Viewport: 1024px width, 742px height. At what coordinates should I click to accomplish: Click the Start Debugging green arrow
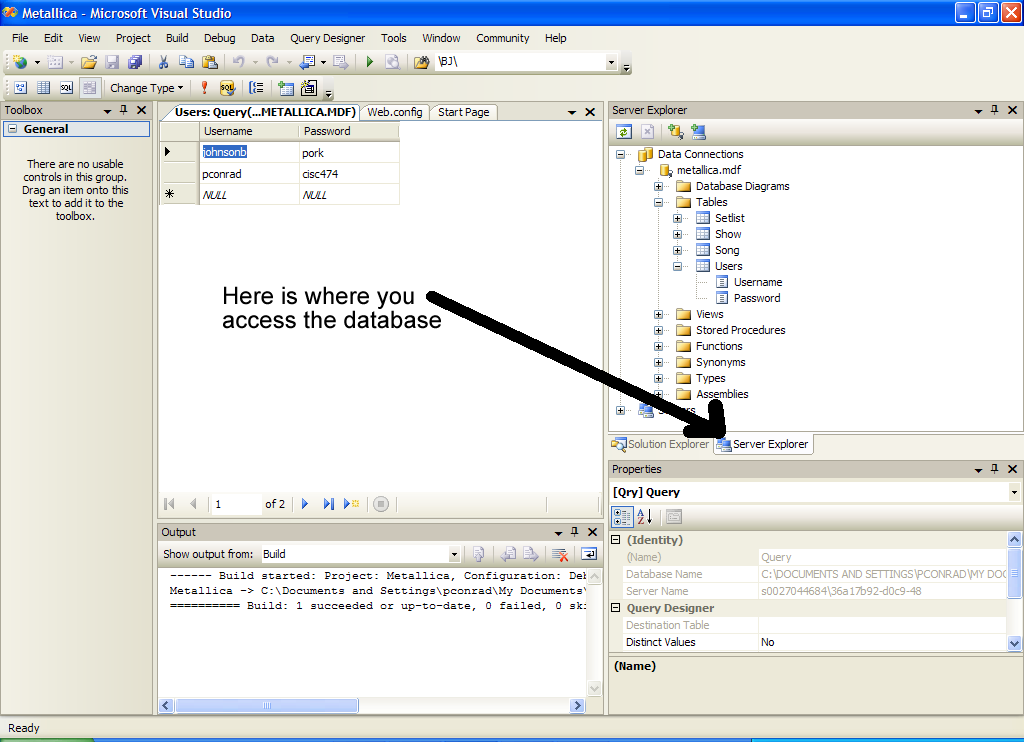pos(369,62)
